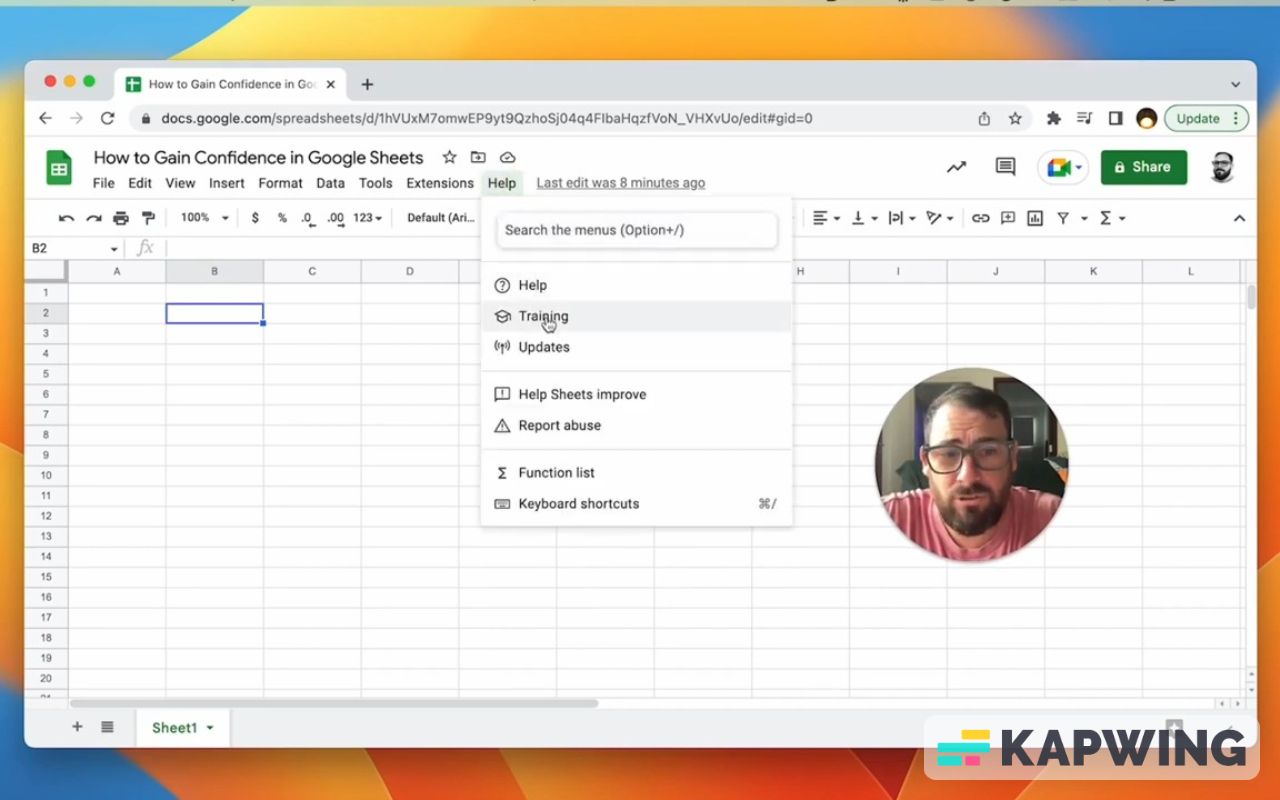
Task: Open Chrome extensions puzzle icon
Action: tap(1053, 118)
